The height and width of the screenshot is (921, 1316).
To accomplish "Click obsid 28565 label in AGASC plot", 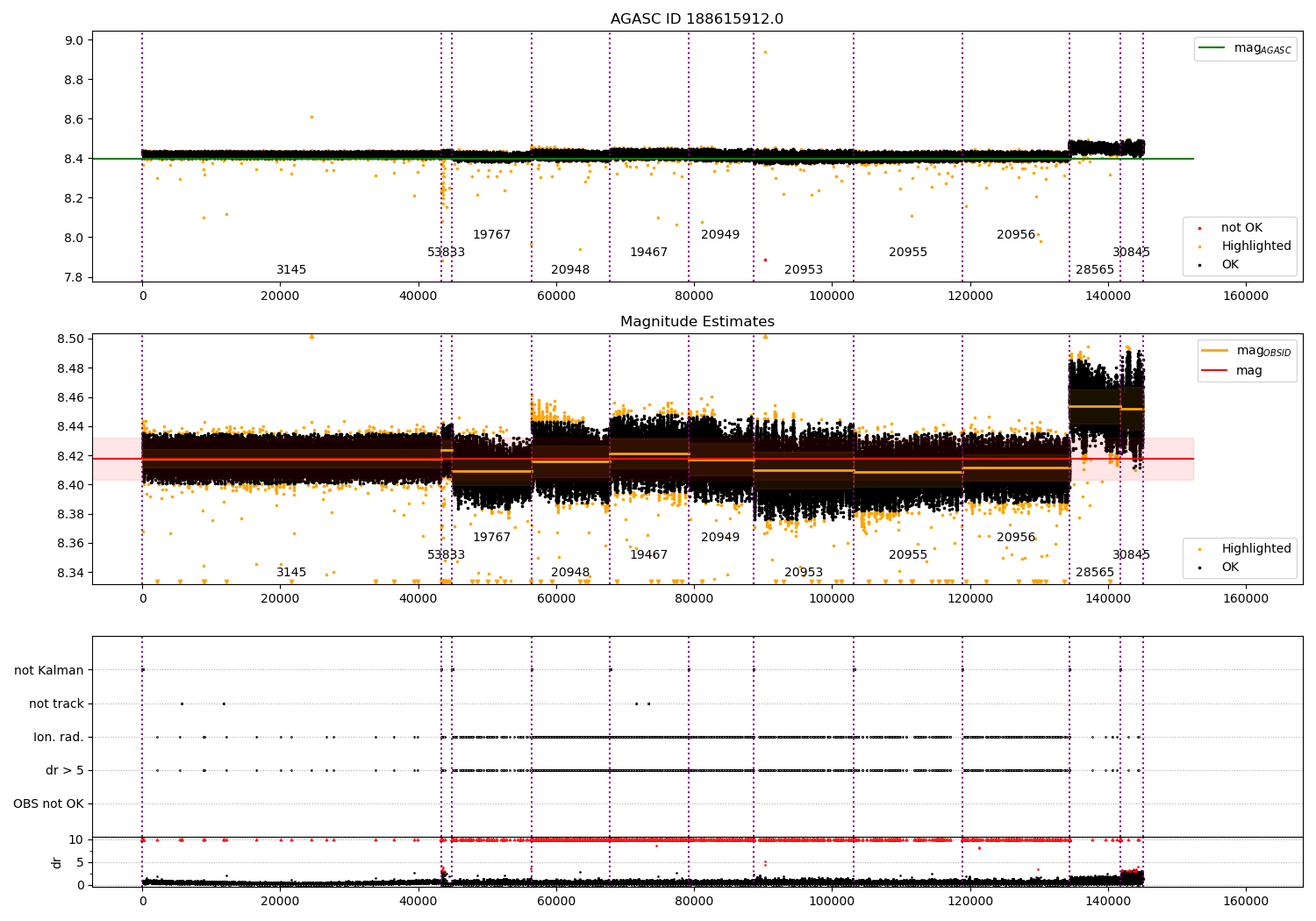I will [x=1095, y=269].
